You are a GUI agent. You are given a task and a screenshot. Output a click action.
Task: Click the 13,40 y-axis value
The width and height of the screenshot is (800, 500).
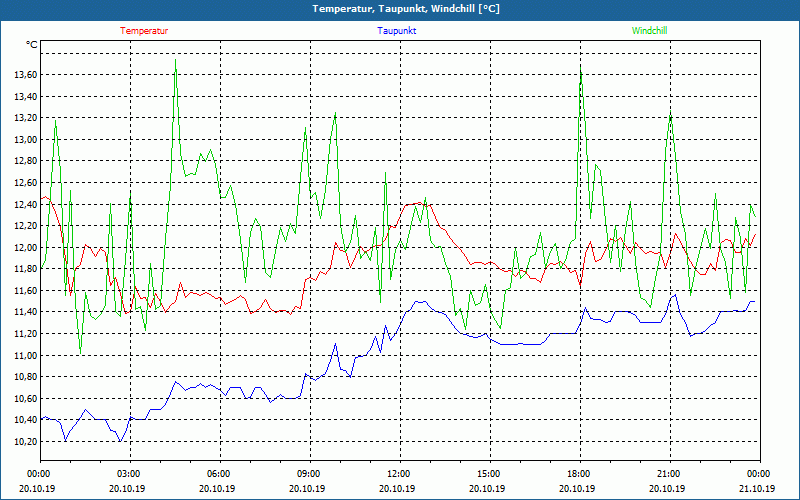26,96
